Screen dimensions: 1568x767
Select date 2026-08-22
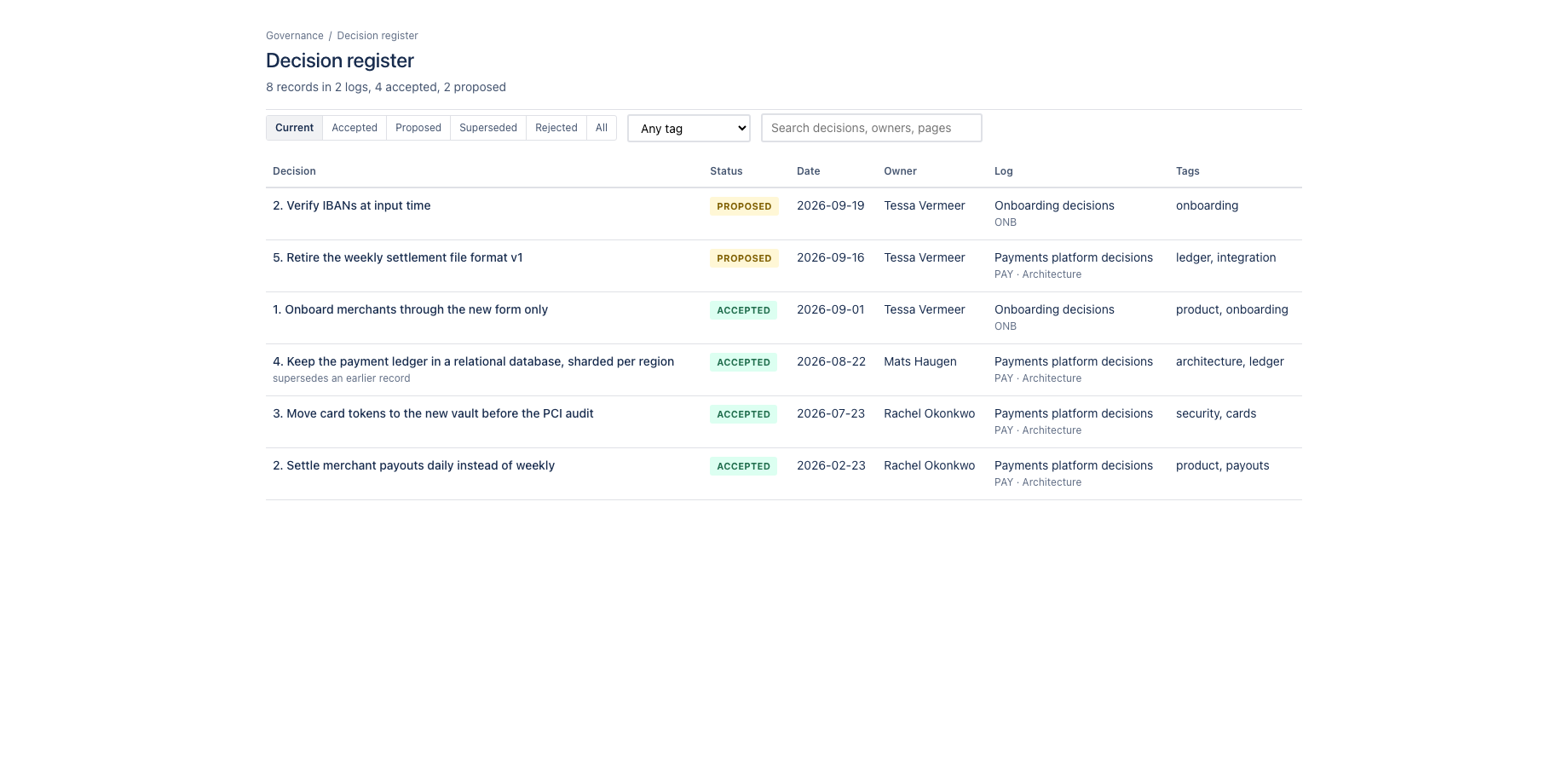point(831,361)
